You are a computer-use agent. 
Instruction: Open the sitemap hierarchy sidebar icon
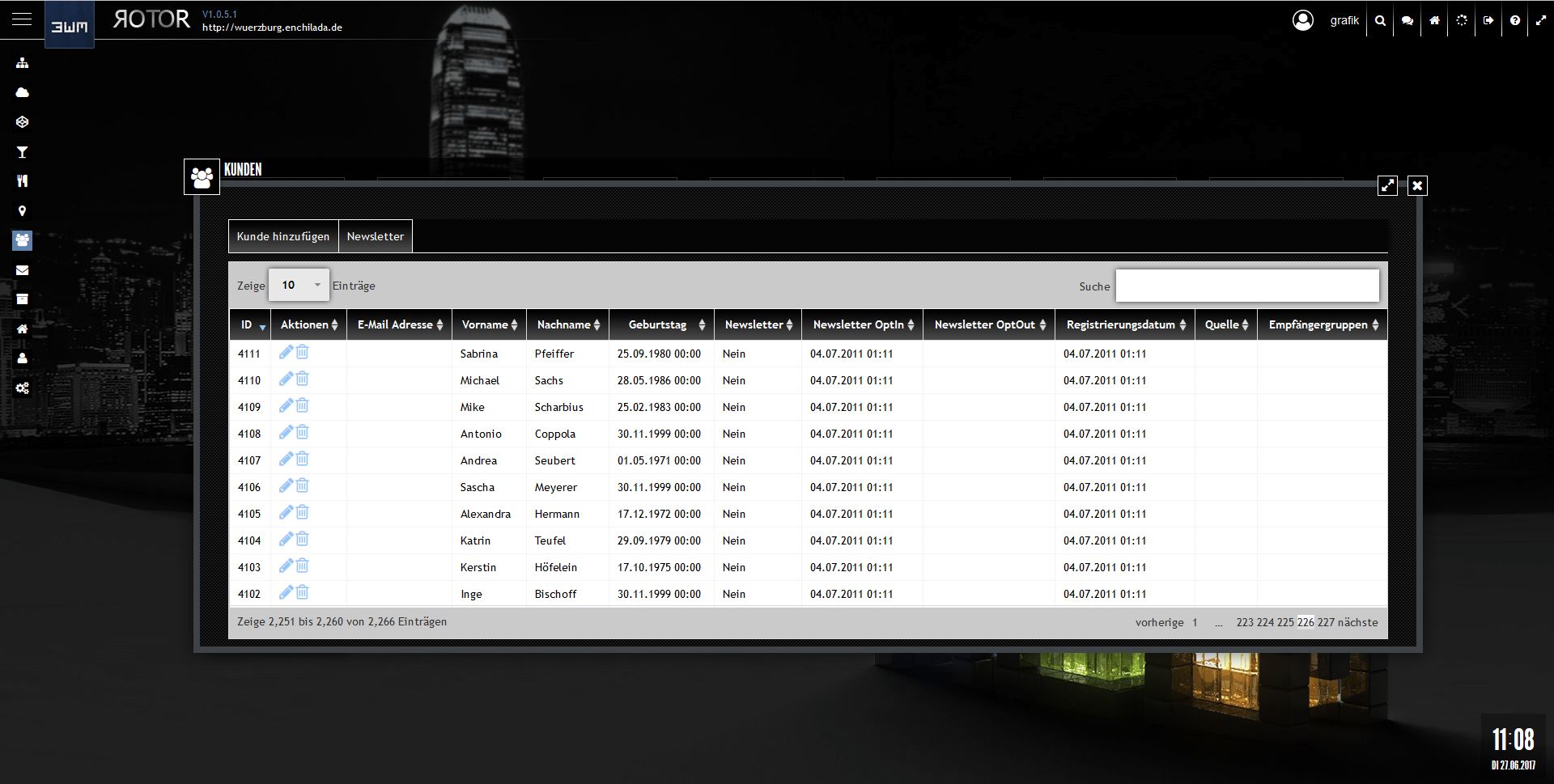(22, 63)
